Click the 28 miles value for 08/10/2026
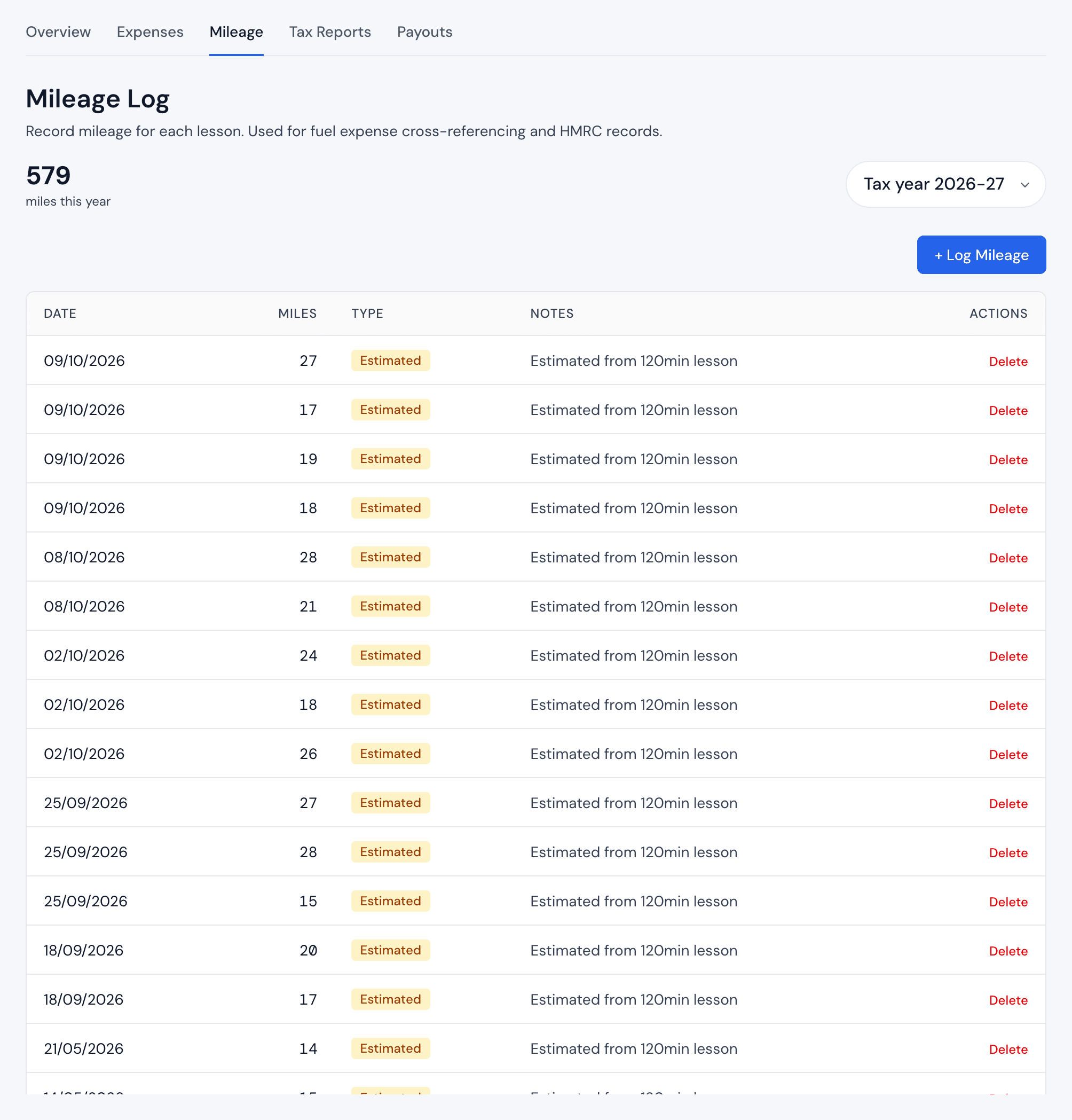 (x=308, y=557)
